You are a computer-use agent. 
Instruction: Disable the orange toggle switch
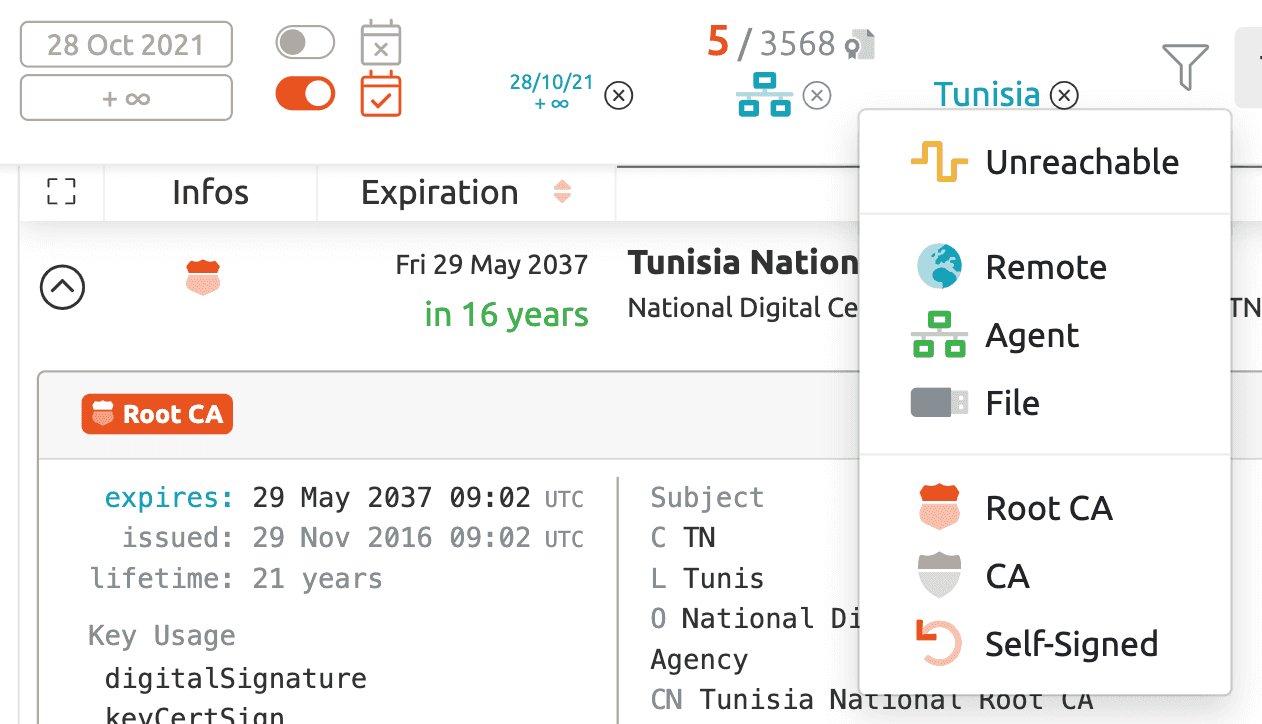pos(305,94)
